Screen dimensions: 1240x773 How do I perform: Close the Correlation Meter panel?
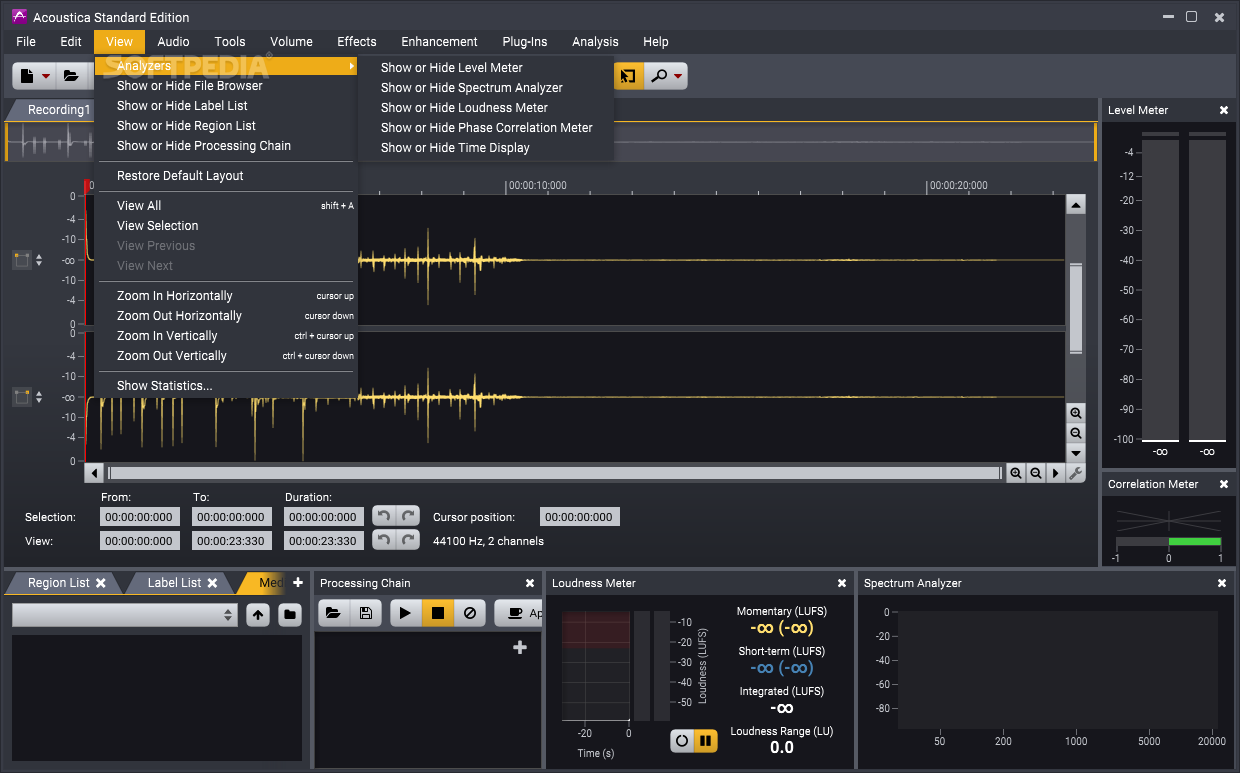1223,484
